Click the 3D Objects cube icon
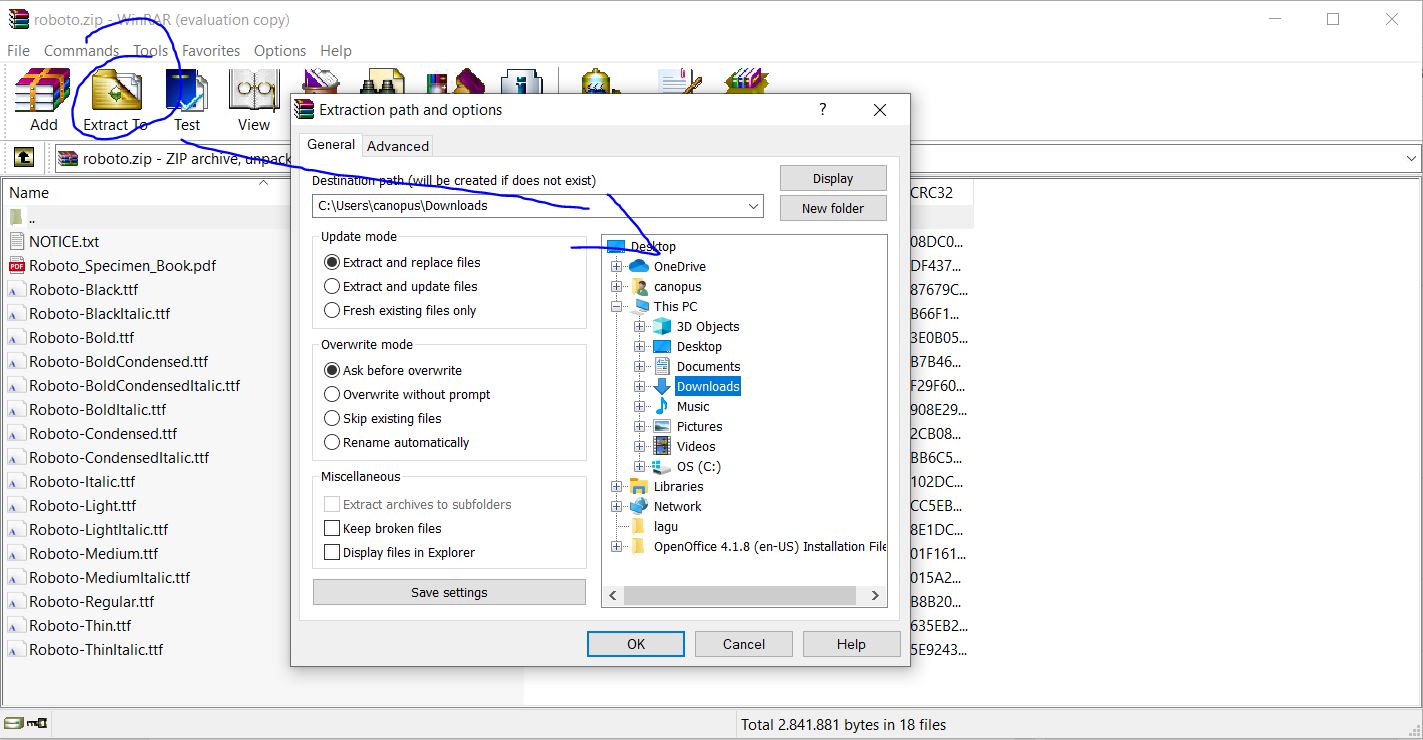This screenshot has width=1423, height=740. coord(662,327)
